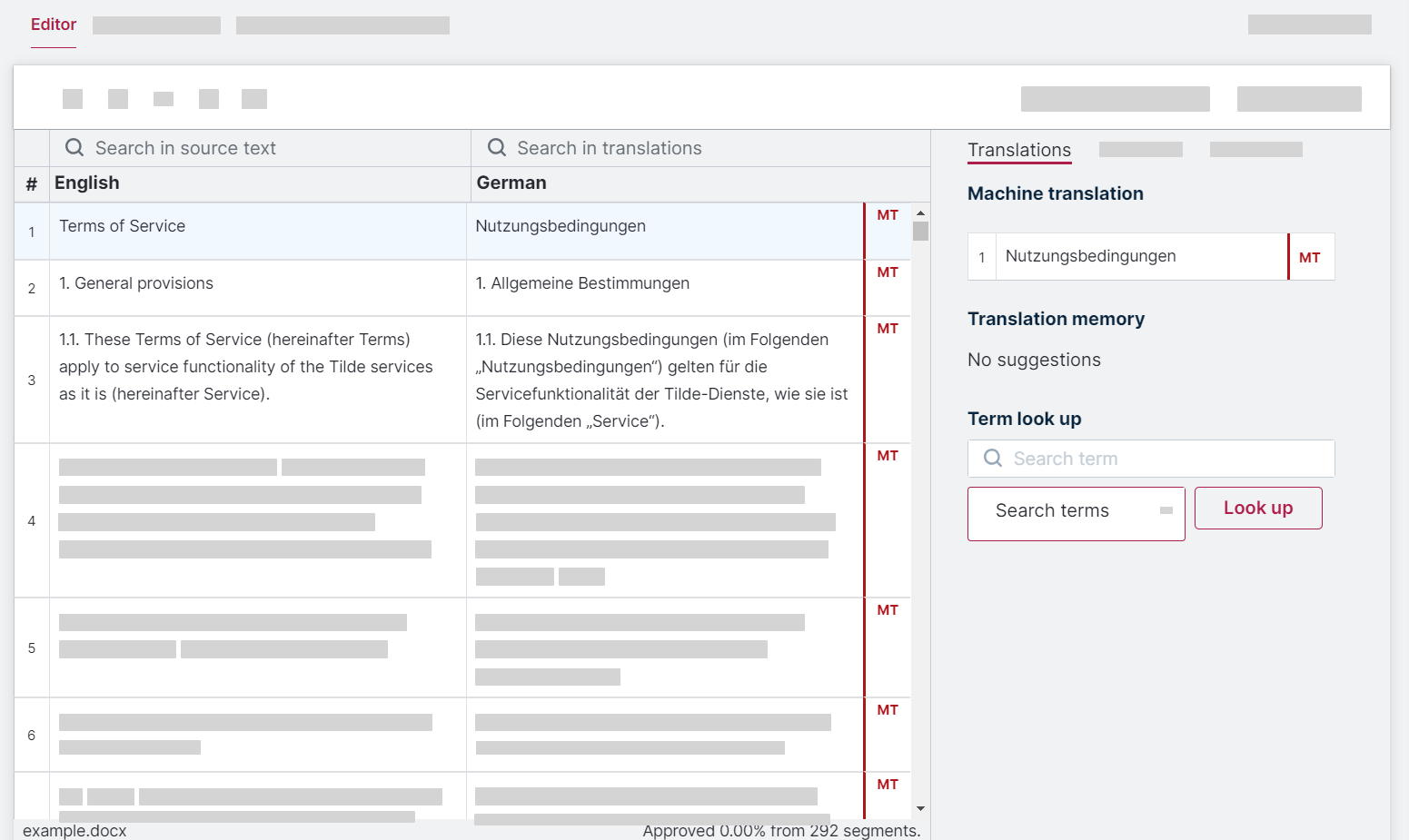The height and width of the screenshot is (840, 1409).
Task: Select the 'Terms of Service' source cell
Action: (258, 231)
